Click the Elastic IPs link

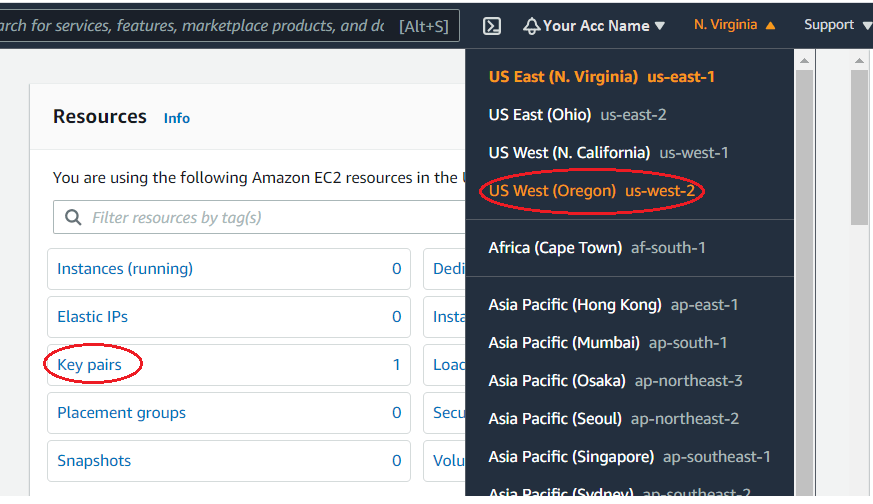[92, 317]
